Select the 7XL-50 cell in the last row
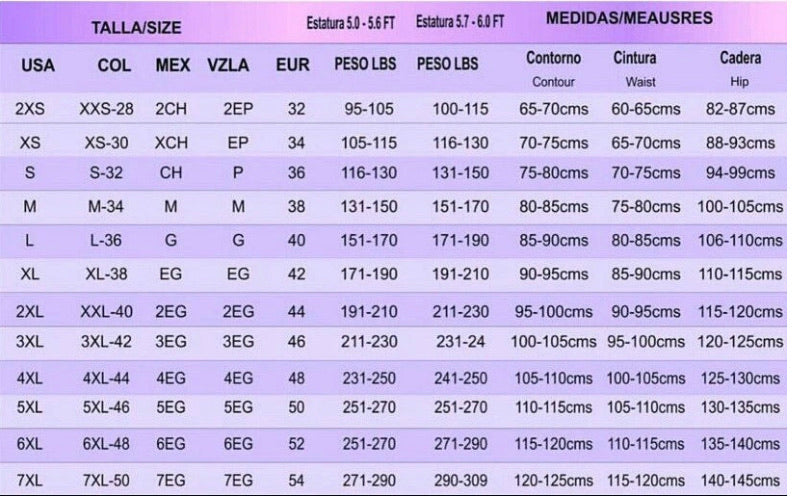793x497 pixels. coord(107,479)
